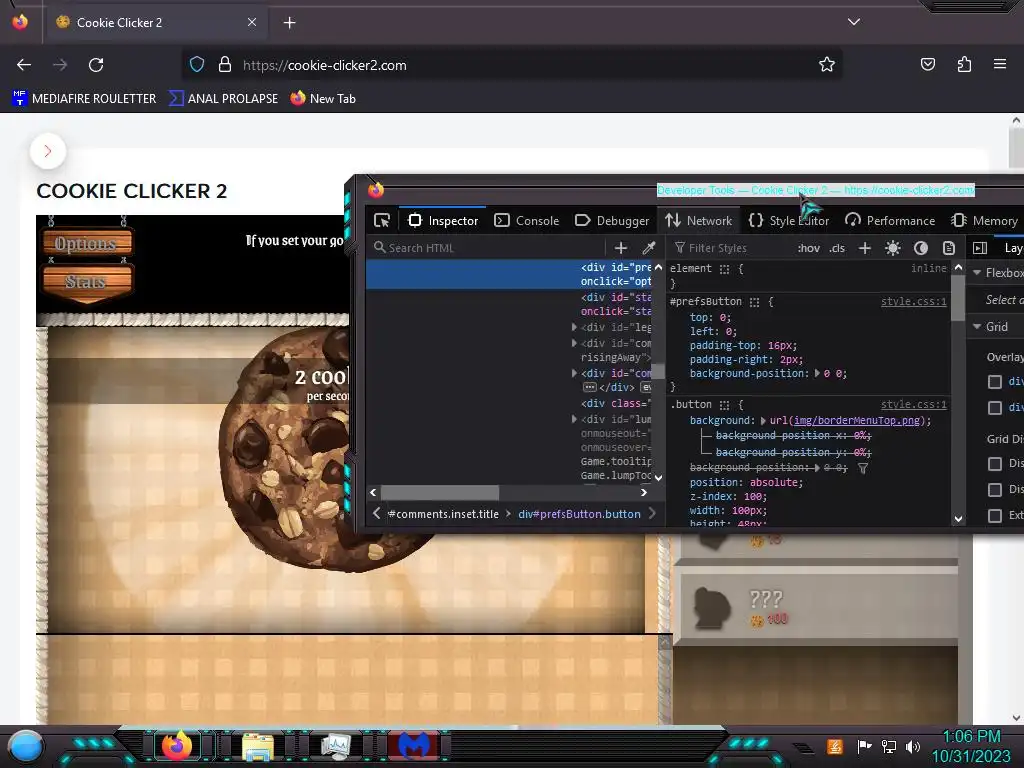
Task: Toggle print media simulation icon
Action: point(949,248)
